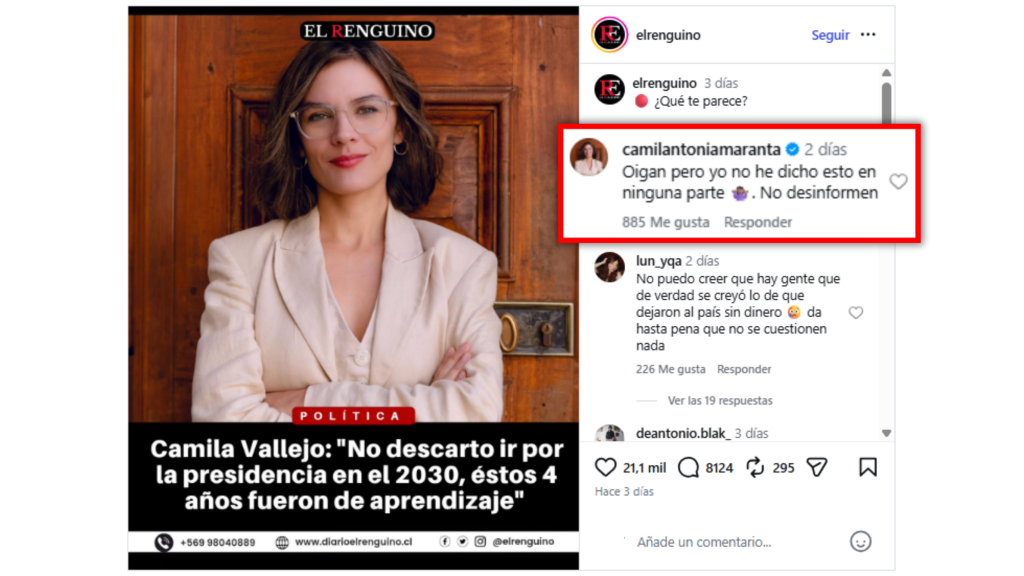Expand Ver las 19 respuestas
The height and width of the screenshot is (576, 1024).
pos(720,400)
